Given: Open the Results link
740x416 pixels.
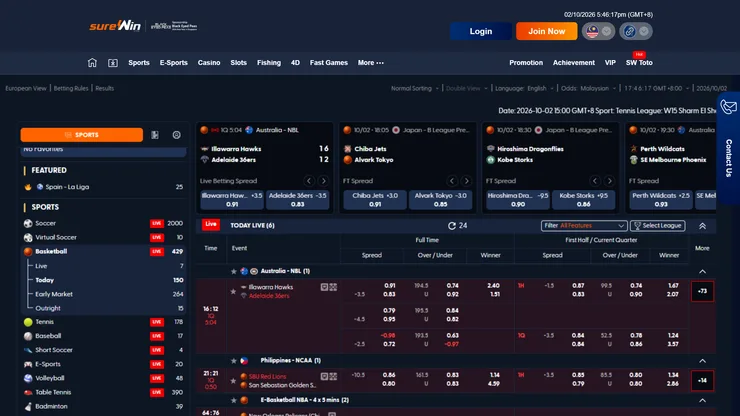Looking at the screenshot, I should coord(104,88).
